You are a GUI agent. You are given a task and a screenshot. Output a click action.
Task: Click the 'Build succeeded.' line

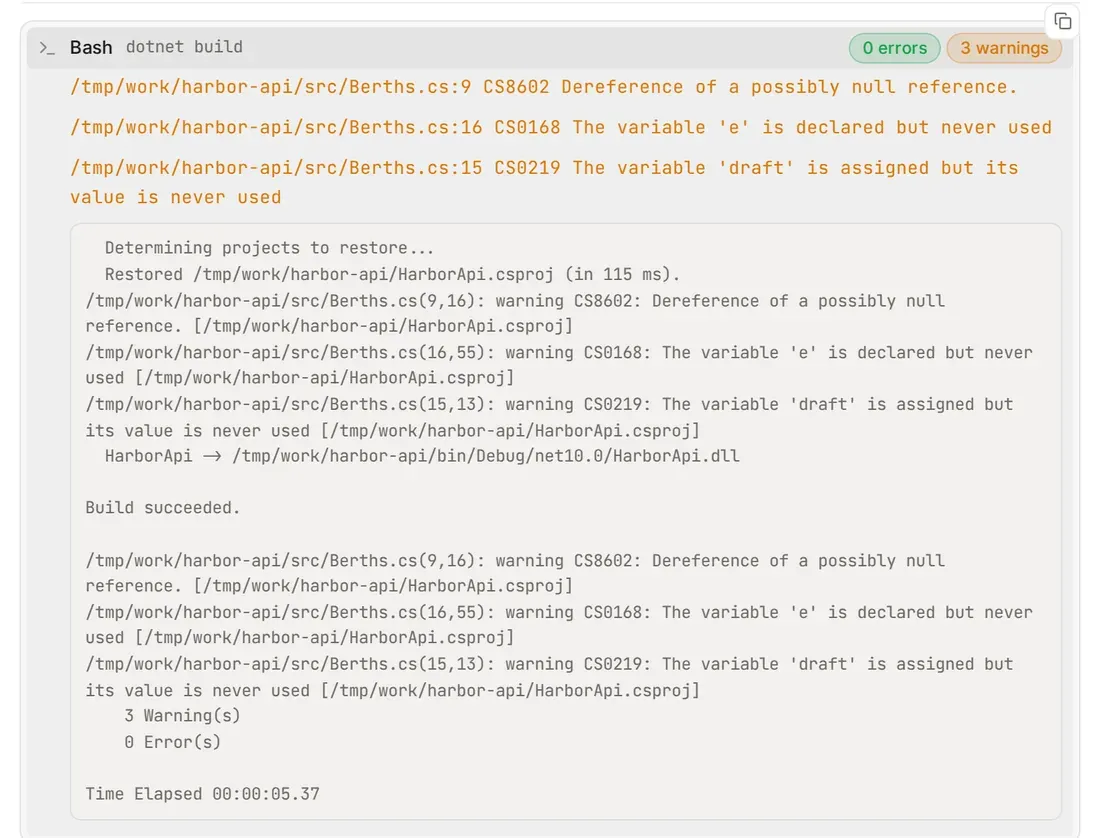point(163,508)
